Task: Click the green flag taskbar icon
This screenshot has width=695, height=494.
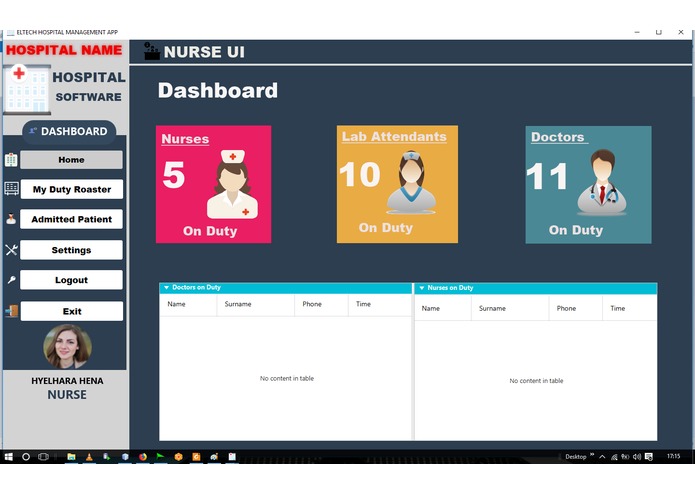Action: click(x=160, y=456)
